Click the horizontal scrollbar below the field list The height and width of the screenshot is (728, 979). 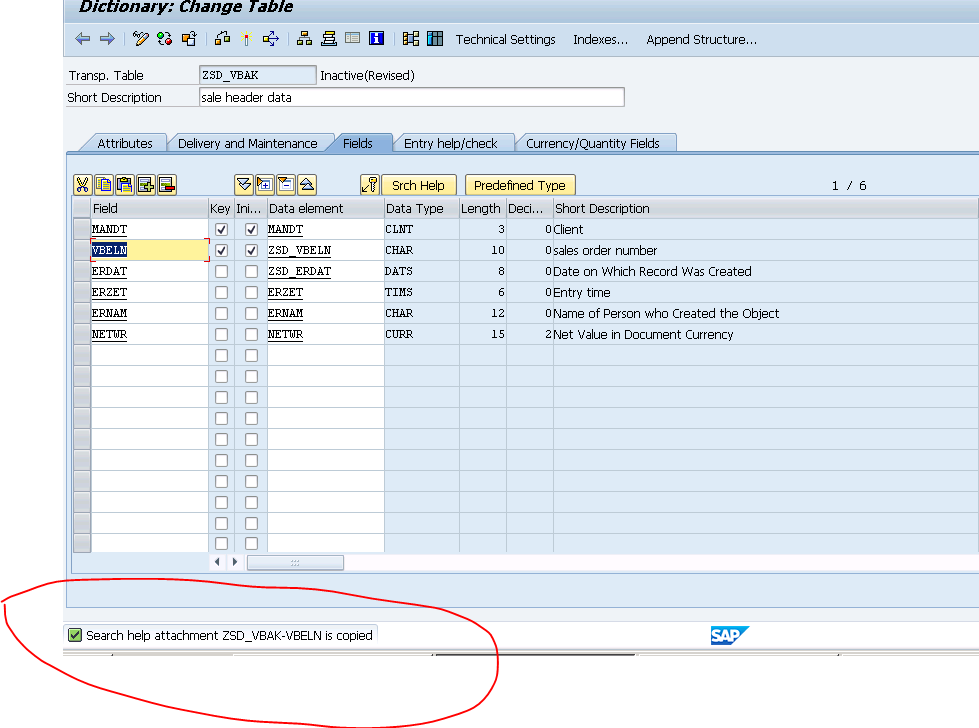(x=295, y=562)
